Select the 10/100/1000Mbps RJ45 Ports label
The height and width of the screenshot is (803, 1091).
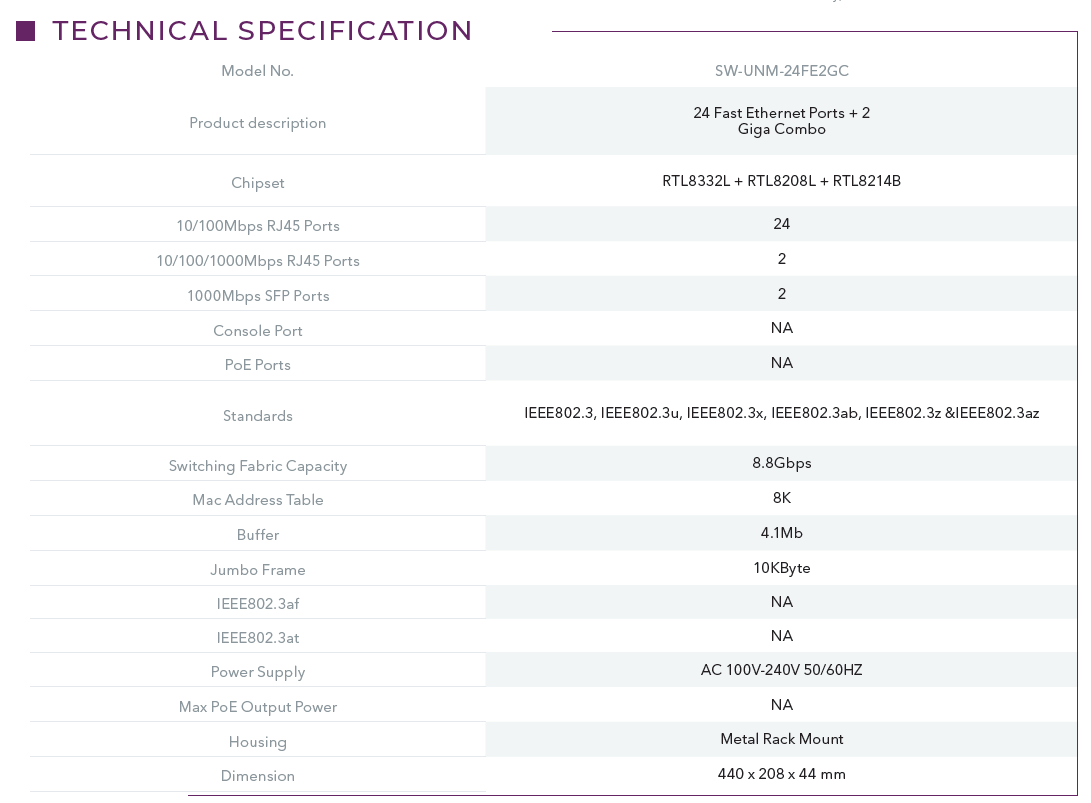pos(257,261)
